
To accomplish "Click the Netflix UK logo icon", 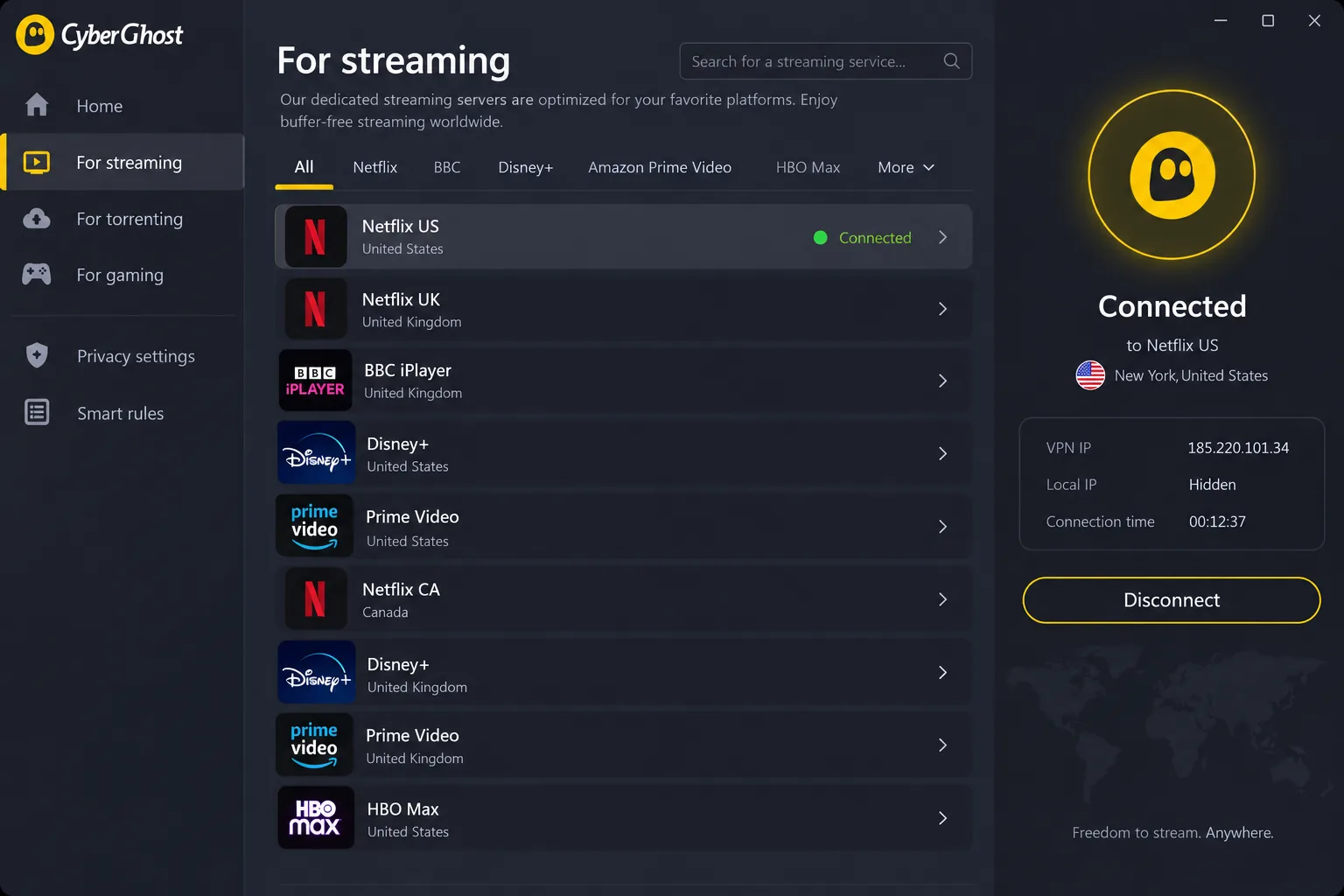I will point(316,309).
